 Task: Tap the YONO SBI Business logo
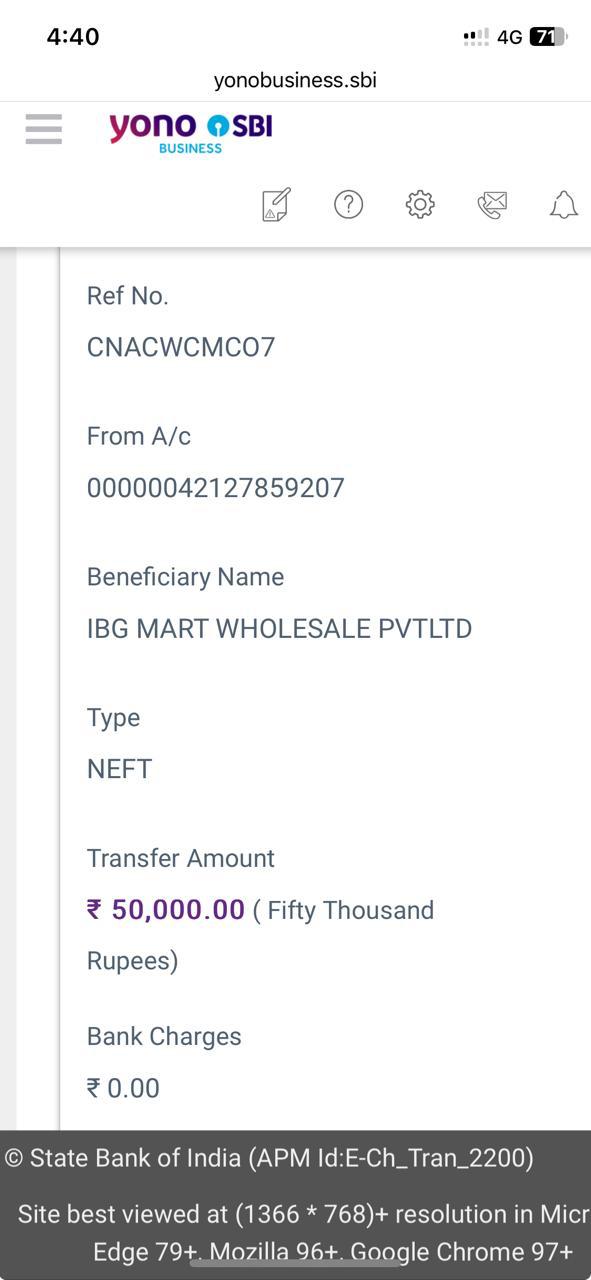(x=190, y=133)
